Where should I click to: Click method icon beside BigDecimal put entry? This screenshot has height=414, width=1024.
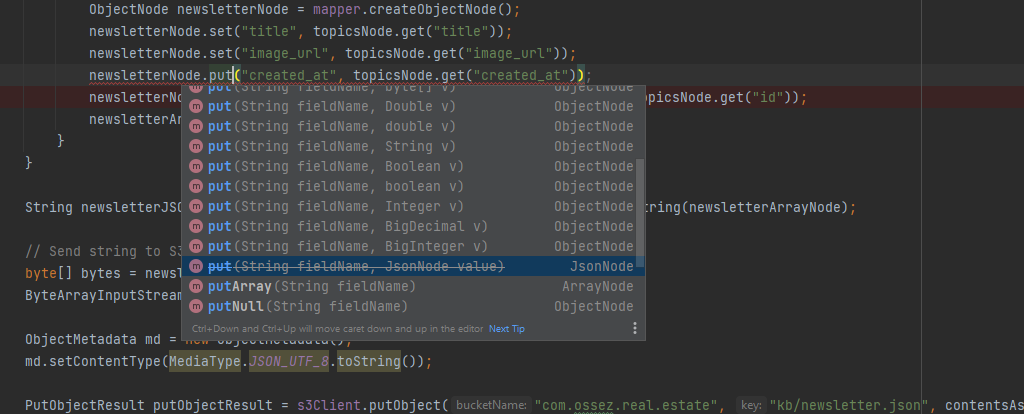196,227
